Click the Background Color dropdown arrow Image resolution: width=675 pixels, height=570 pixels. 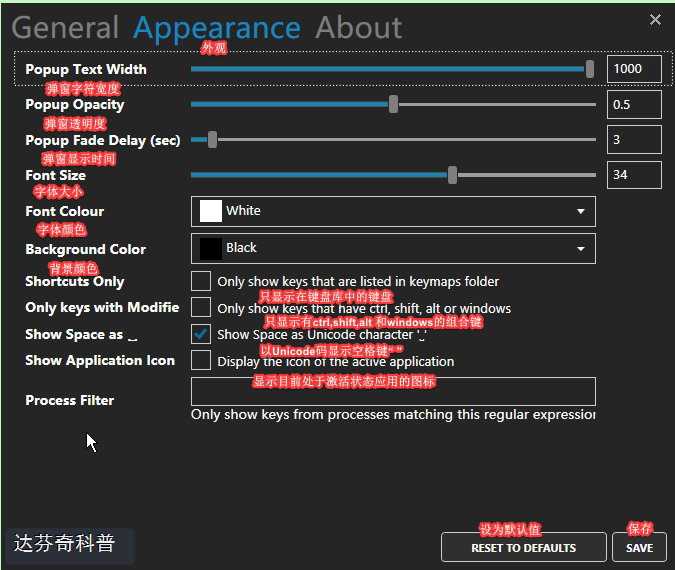[581, 249]
